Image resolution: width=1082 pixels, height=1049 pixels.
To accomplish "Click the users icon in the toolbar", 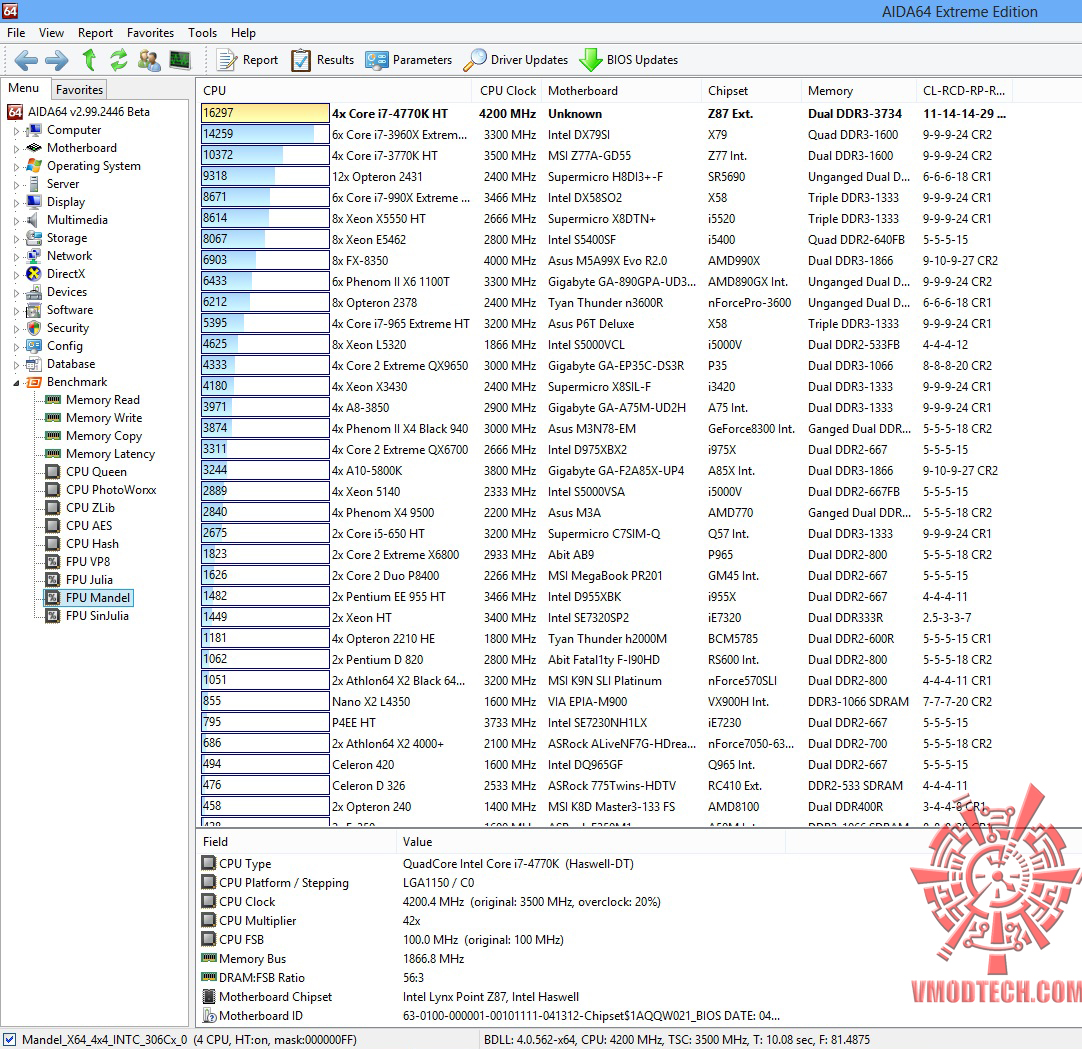I will click(149, 60).
